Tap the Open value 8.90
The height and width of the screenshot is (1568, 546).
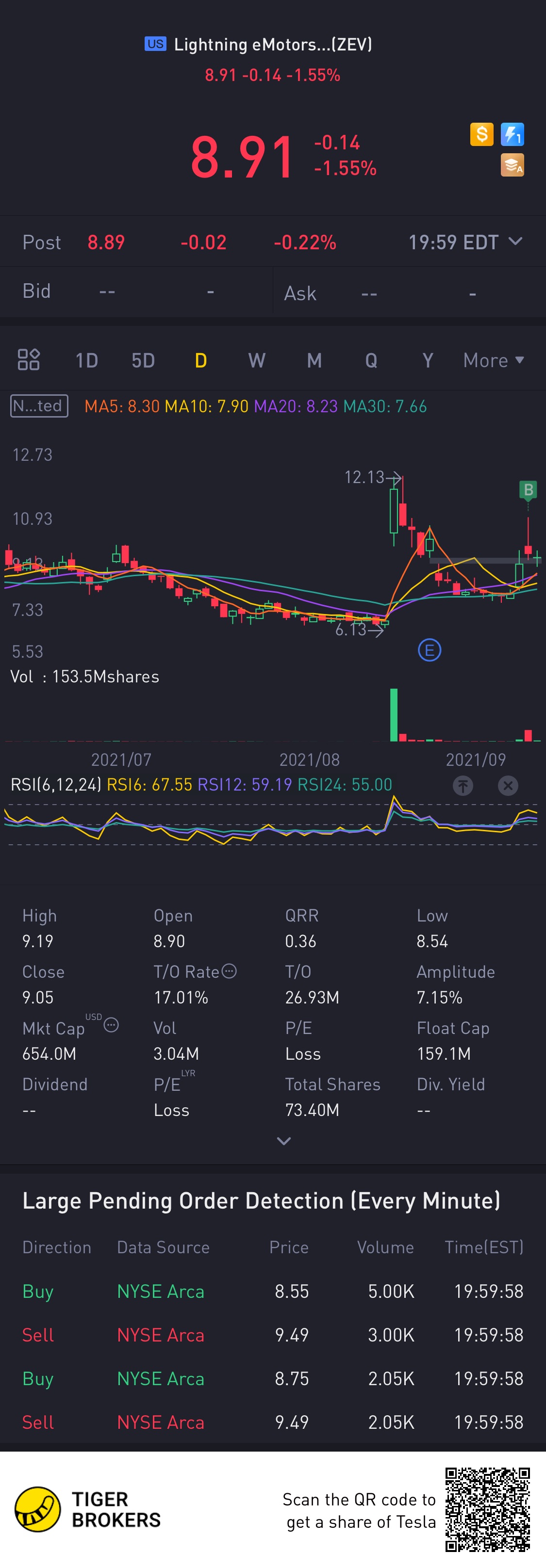169,941
